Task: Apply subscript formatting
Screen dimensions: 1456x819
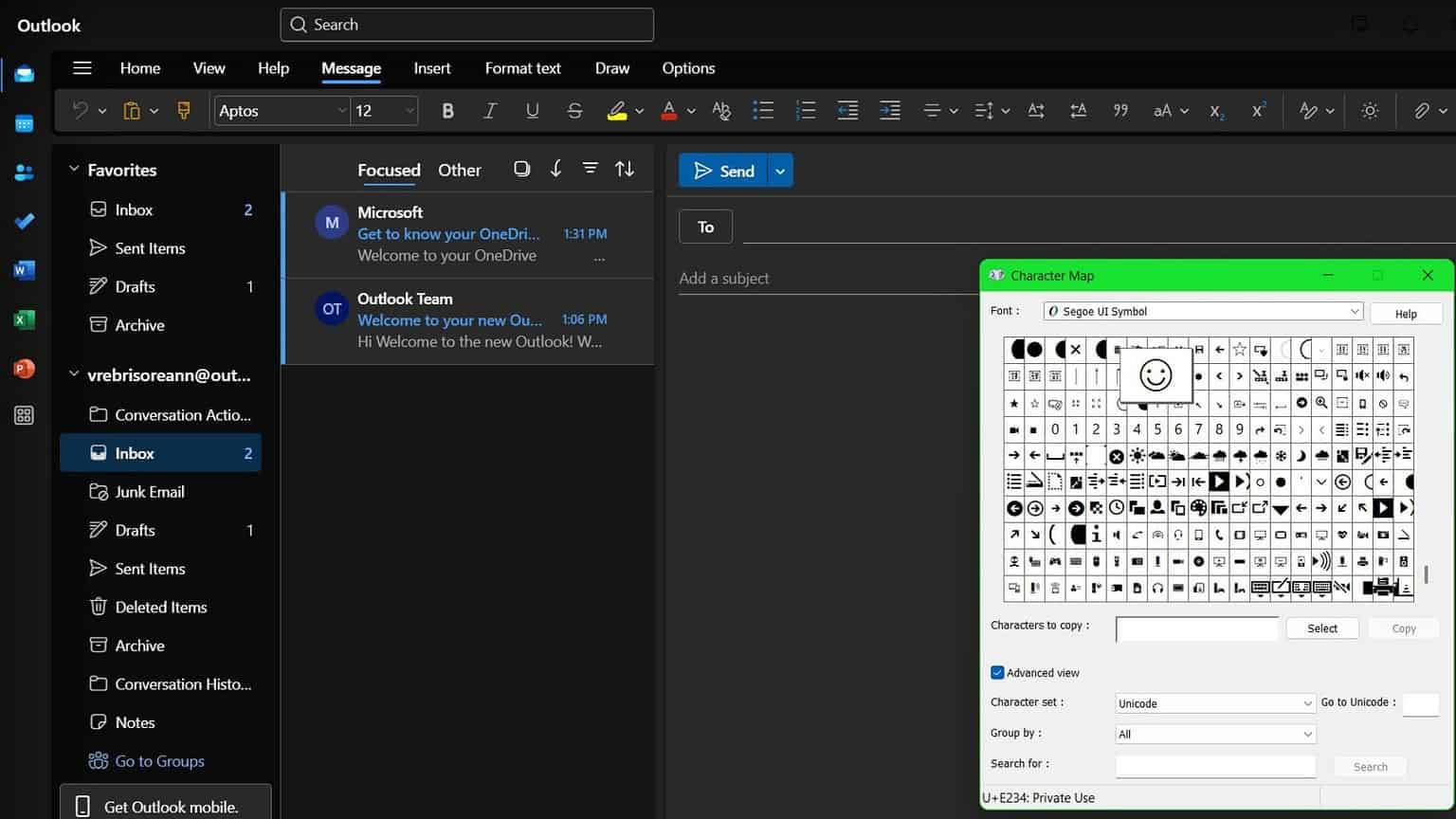Action: pyautogui.click(x=1217, y=111)
